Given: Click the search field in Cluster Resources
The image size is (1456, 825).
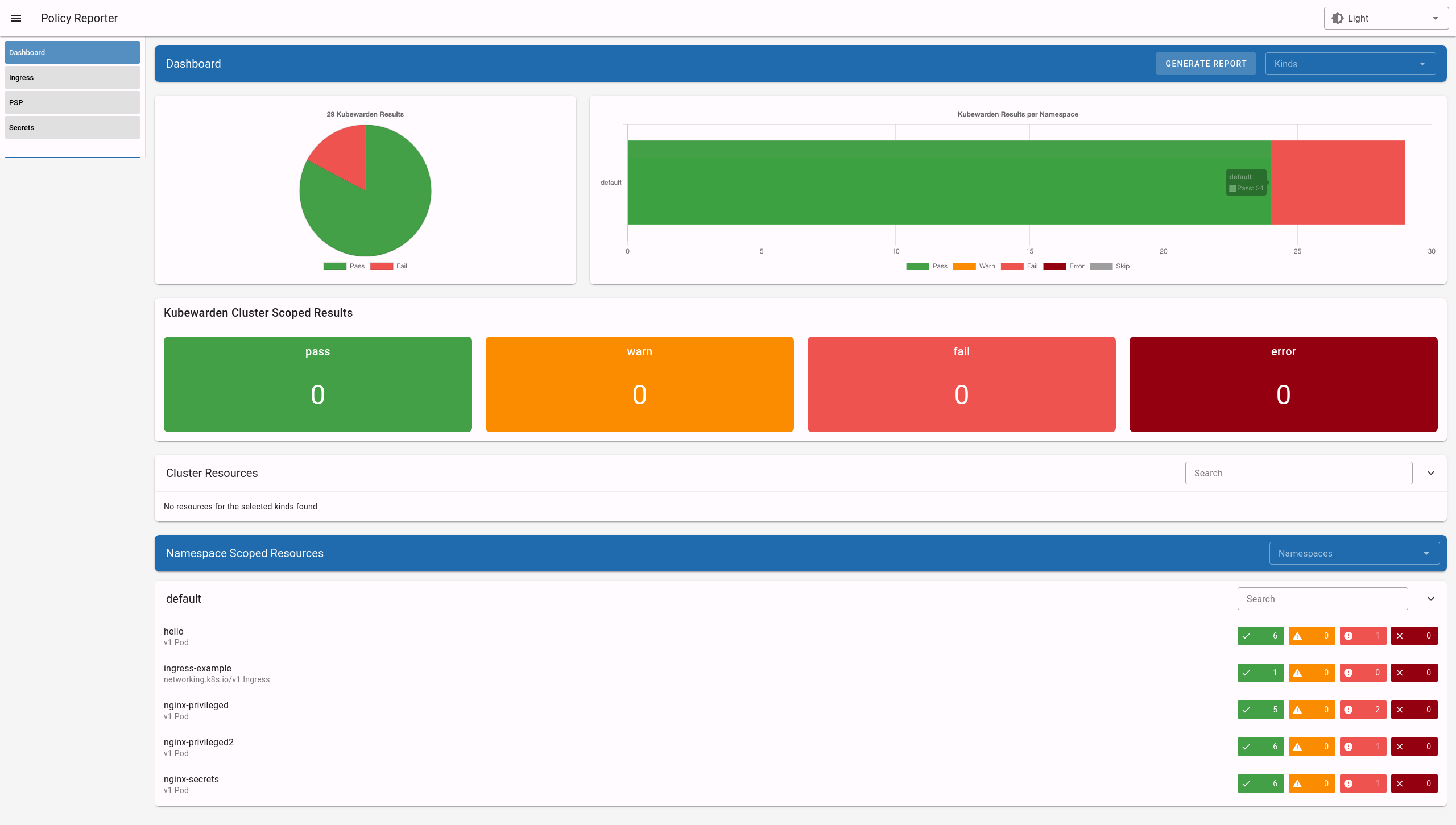Looking at the screenshot, I should pos(1298,472).
